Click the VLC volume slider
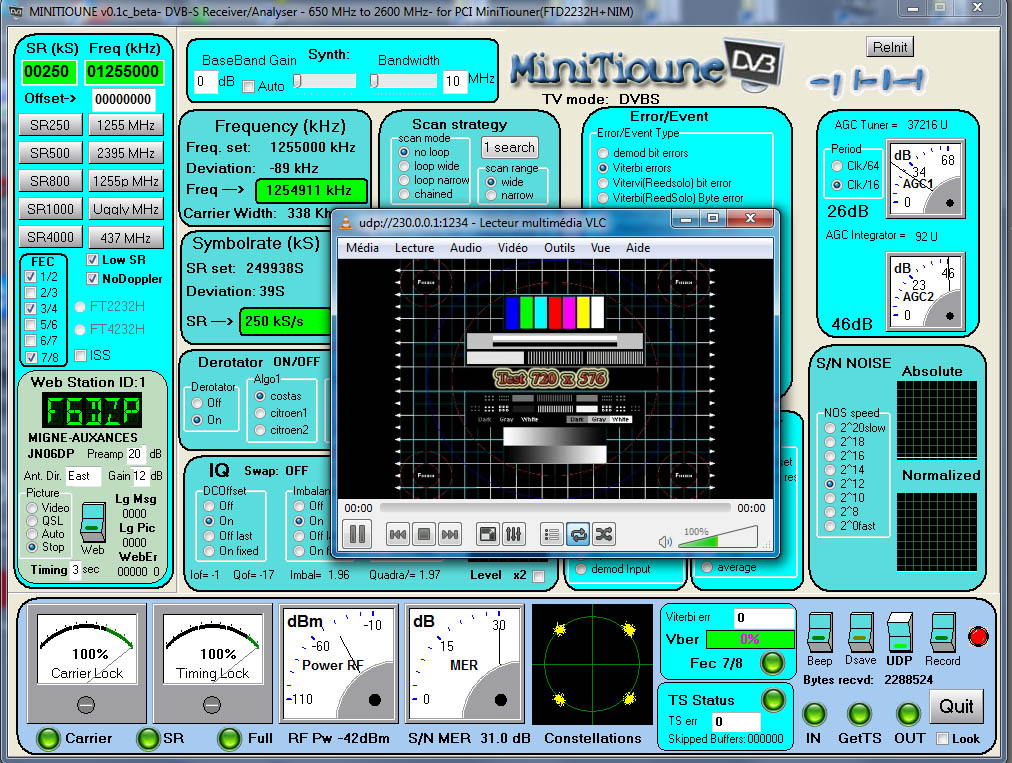Image resolution: width=1012 pixels, height=763 pixels. click(x=718, y=537)
